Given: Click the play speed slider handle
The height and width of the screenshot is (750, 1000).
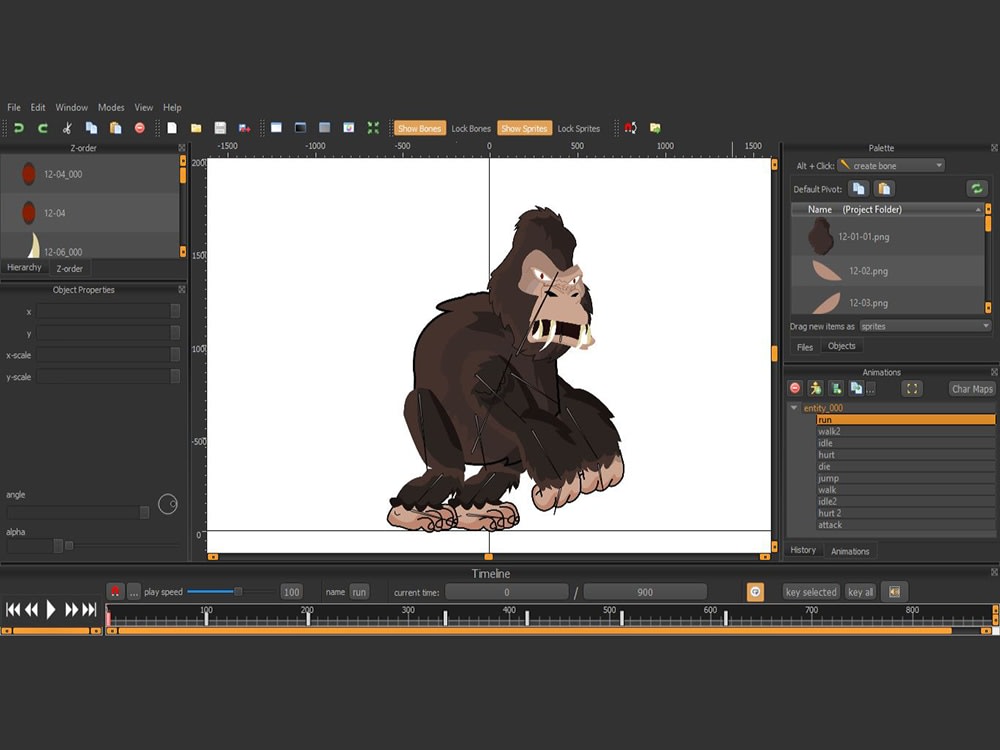Looking at the screenshot, I should (238, 592).
